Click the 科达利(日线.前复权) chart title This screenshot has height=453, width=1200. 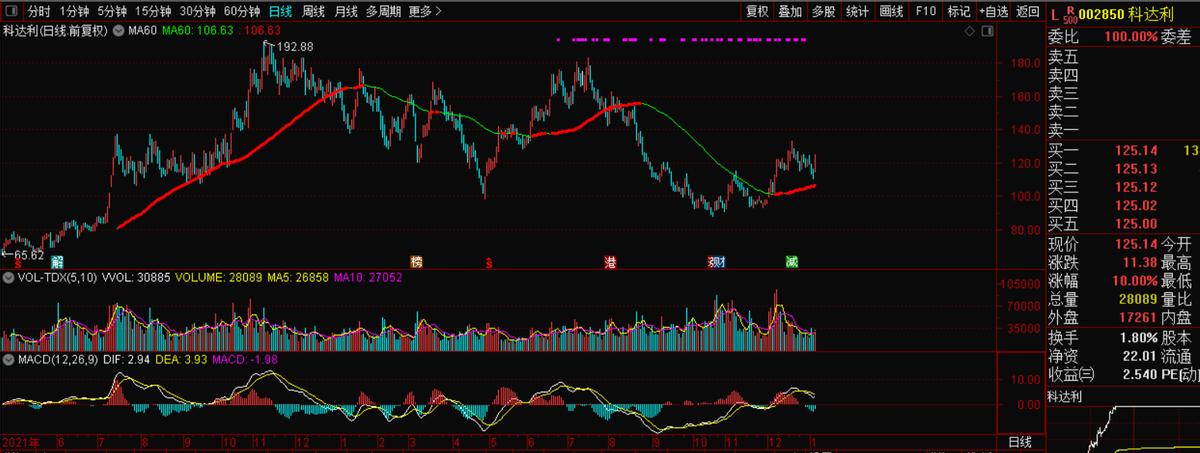pyautogui.click(x=57, y=31)
